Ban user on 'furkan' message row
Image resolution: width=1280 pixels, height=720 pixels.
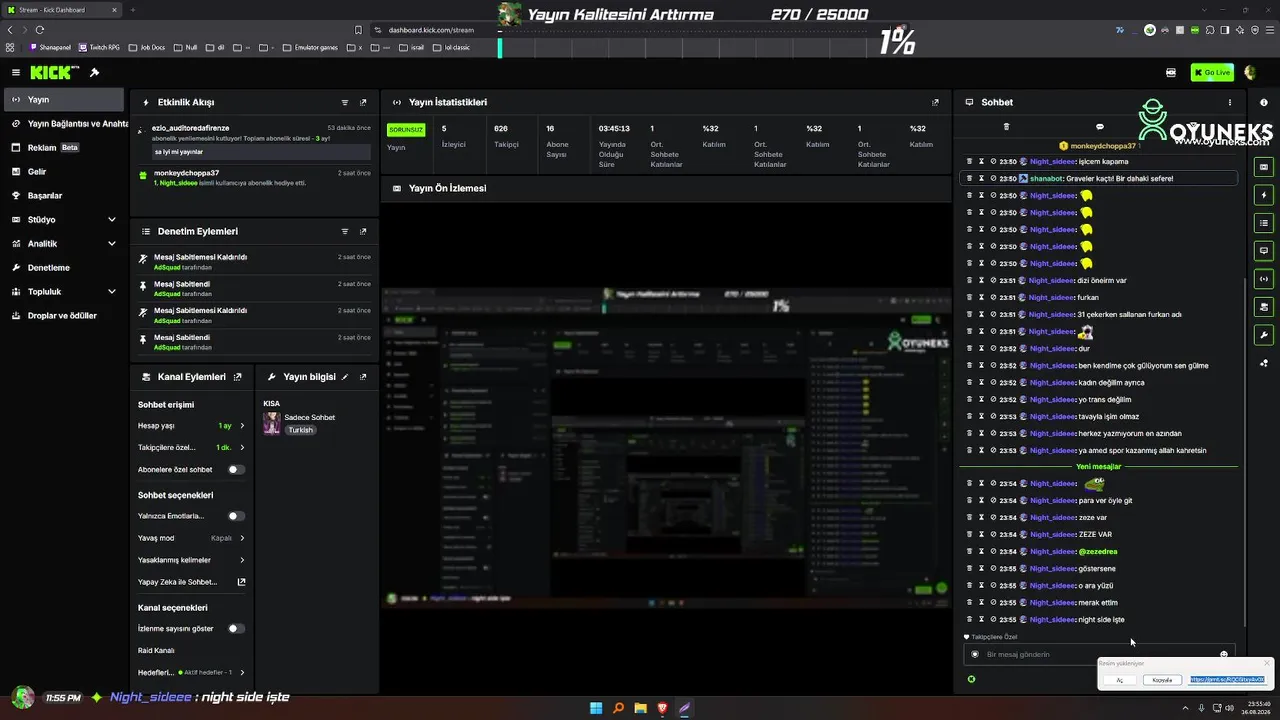(x=993, y=297)
